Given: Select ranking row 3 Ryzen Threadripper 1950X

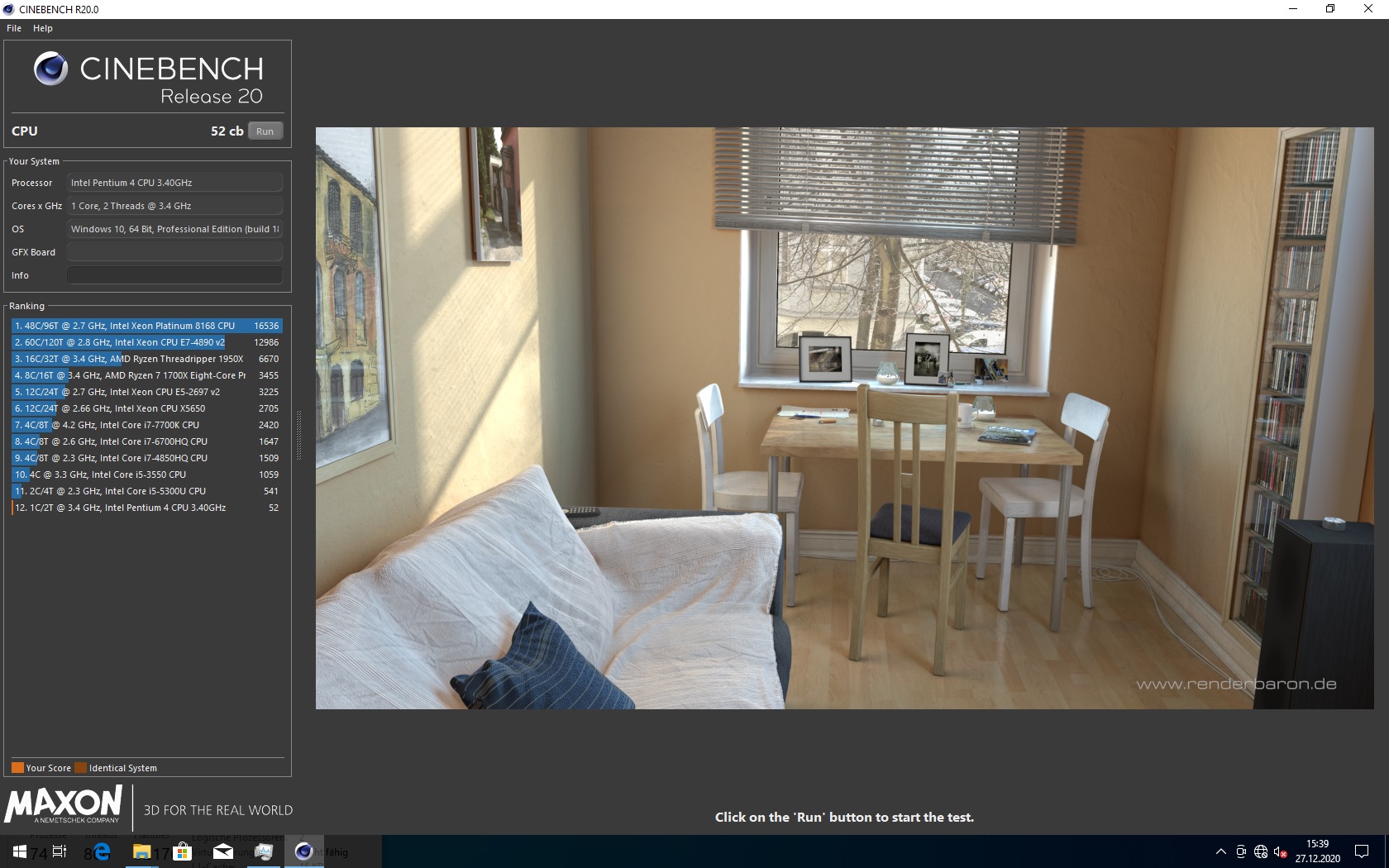Looking at the screenshot, I should [x=147, y=359].
